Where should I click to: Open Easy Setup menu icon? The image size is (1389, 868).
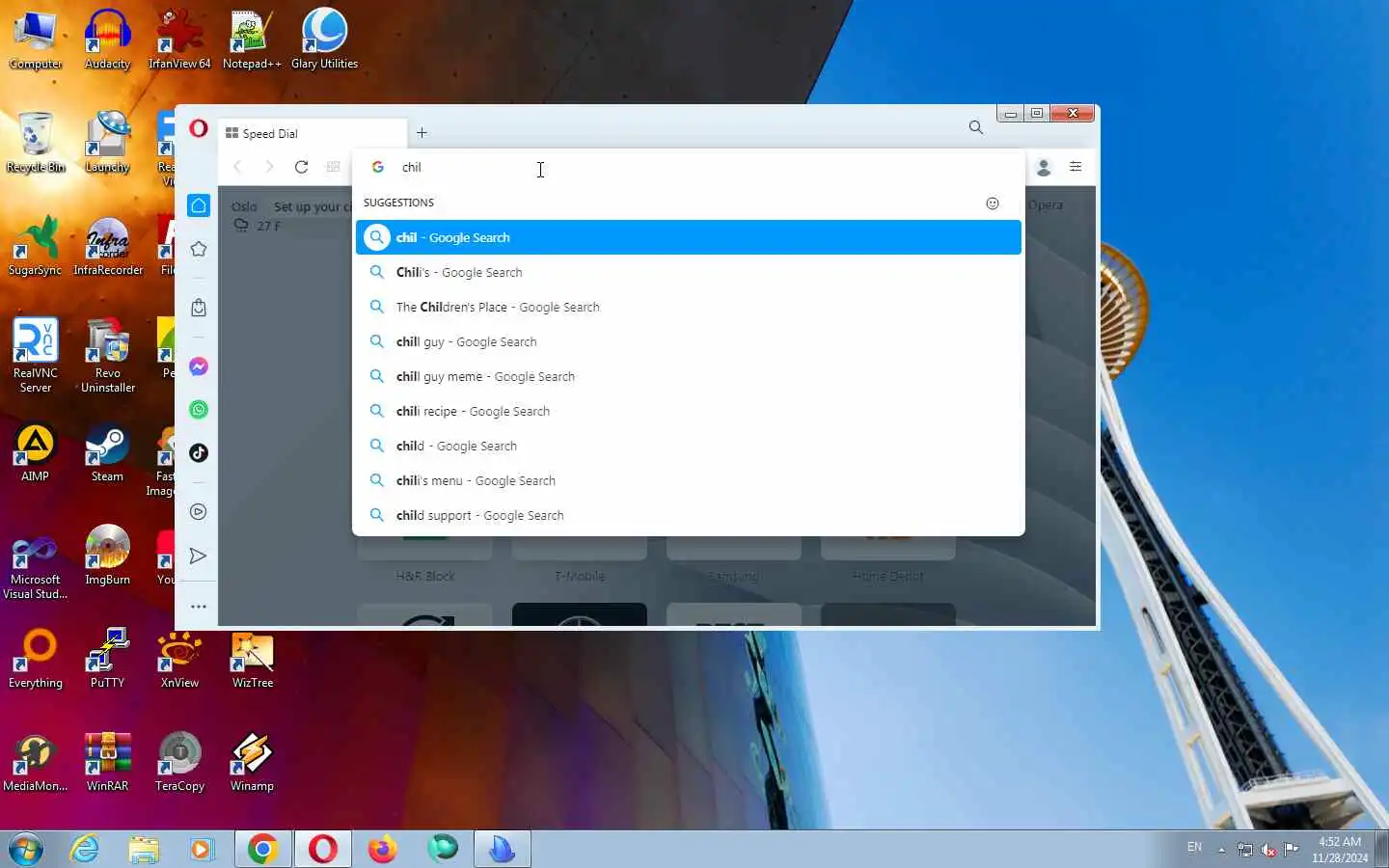[1076, 167]
